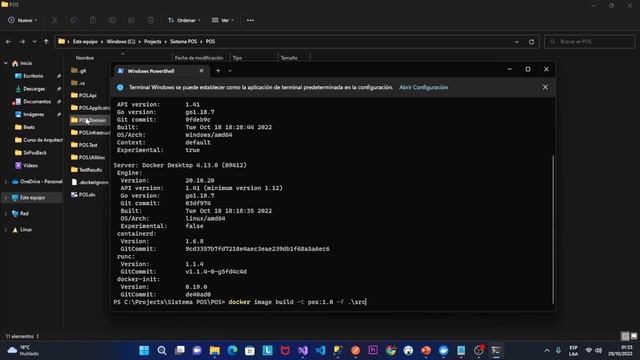
Task: Expand the Red network node
Action: click(x=6, y=213)
